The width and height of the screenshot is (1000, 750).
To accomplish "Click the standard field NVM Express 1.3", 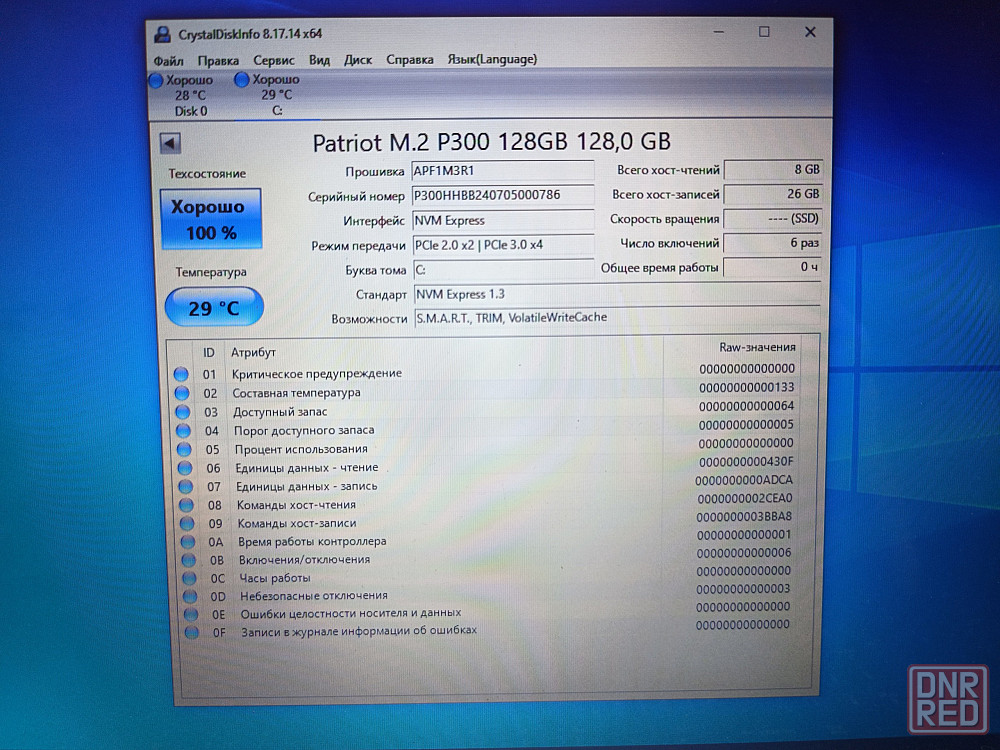I will pyautogui.click(x=617, y=294).
